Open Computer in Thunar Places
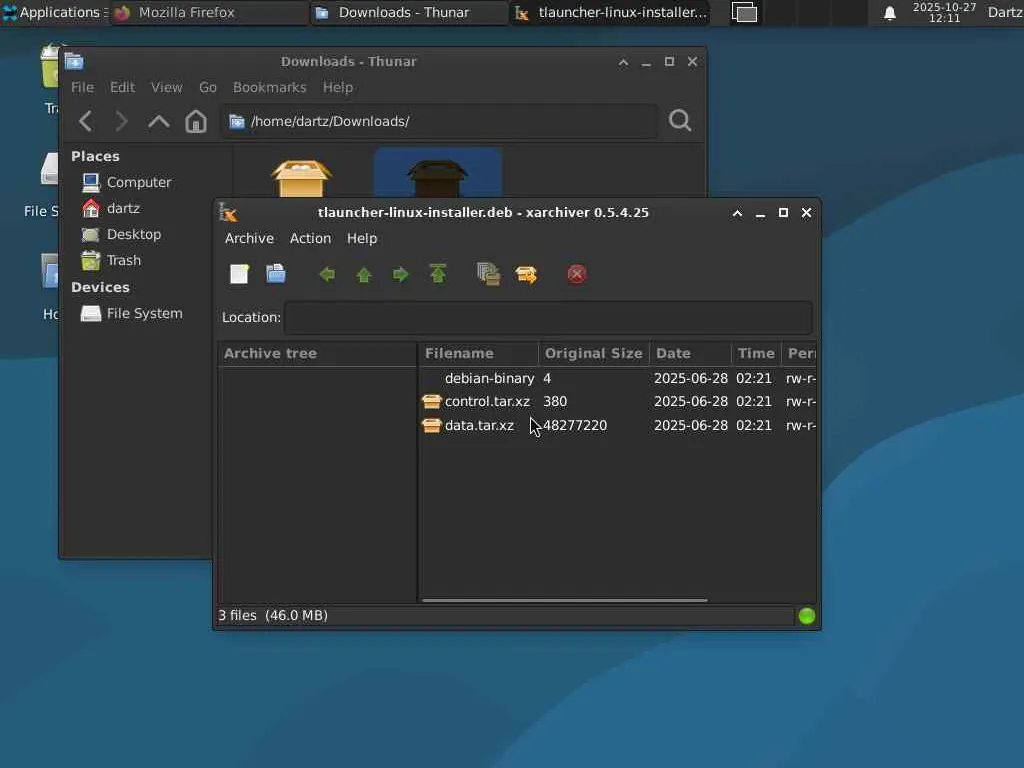 pyautogui.click(x=138, y=182)
